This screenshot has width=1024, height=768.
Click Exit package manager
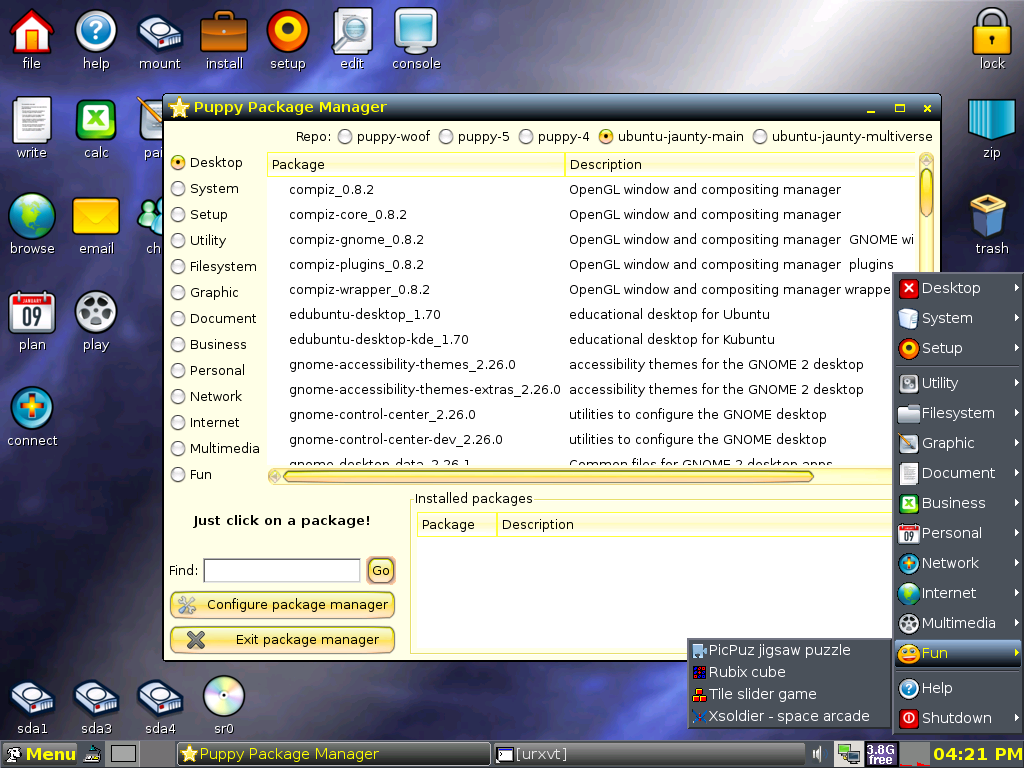pyautogui.click(x=282, y=640)
